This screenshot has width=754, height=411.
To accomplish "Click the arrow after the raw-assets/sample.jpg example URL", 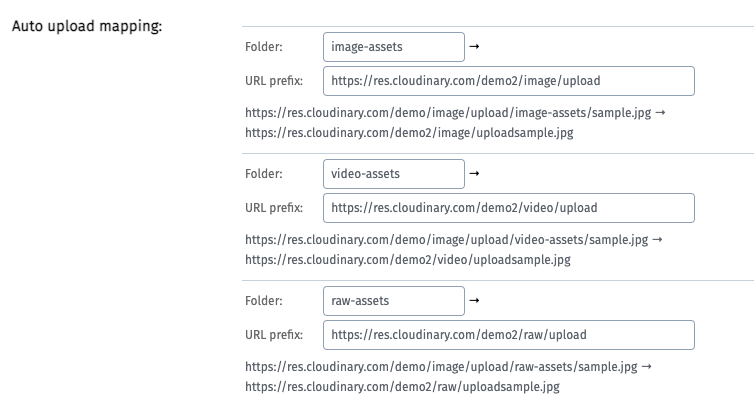I will point(647,366).
